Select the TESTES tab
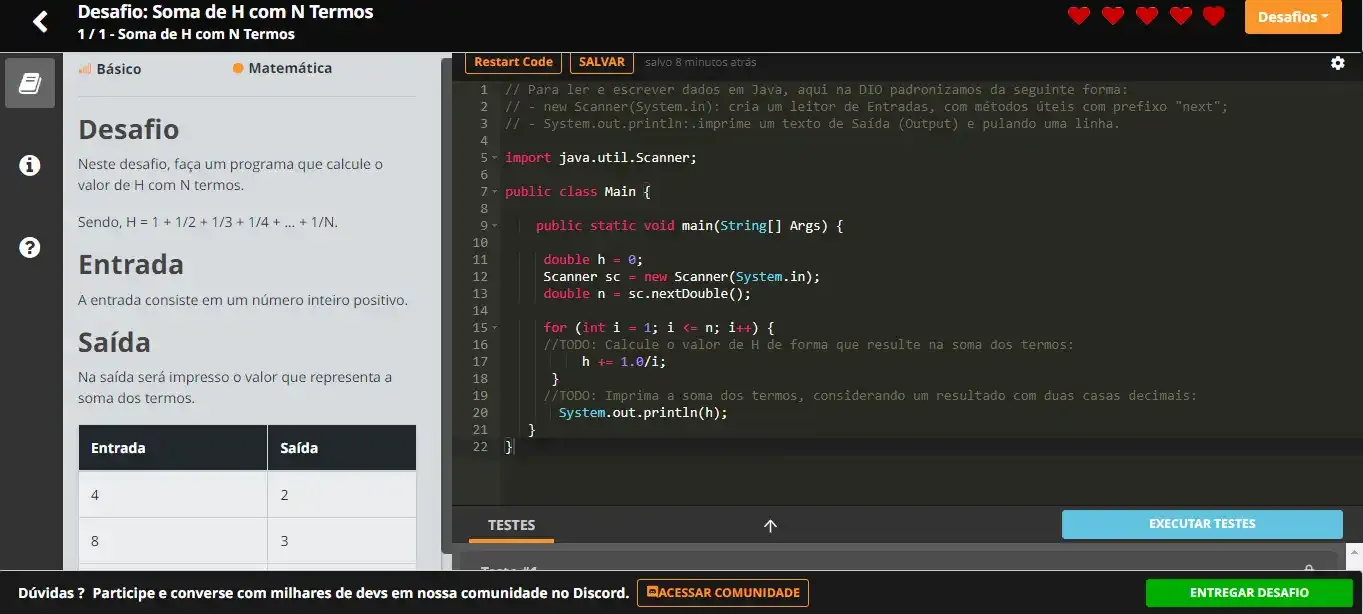1363x614 pixels. pos(511,525)
